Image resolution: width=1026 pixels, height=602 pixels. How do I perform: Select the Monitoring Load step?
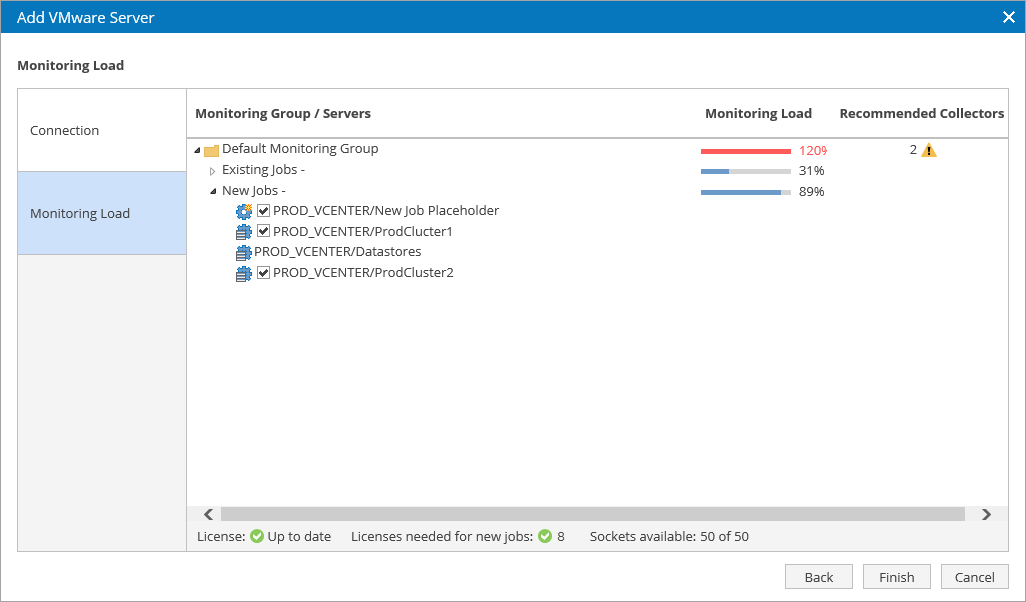tap(102, 213)
